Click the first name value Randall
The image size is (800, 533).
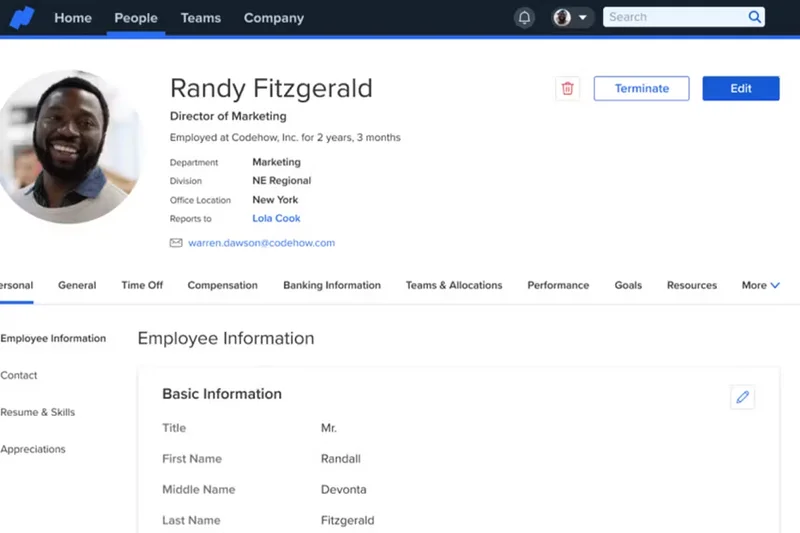(341, 459)
